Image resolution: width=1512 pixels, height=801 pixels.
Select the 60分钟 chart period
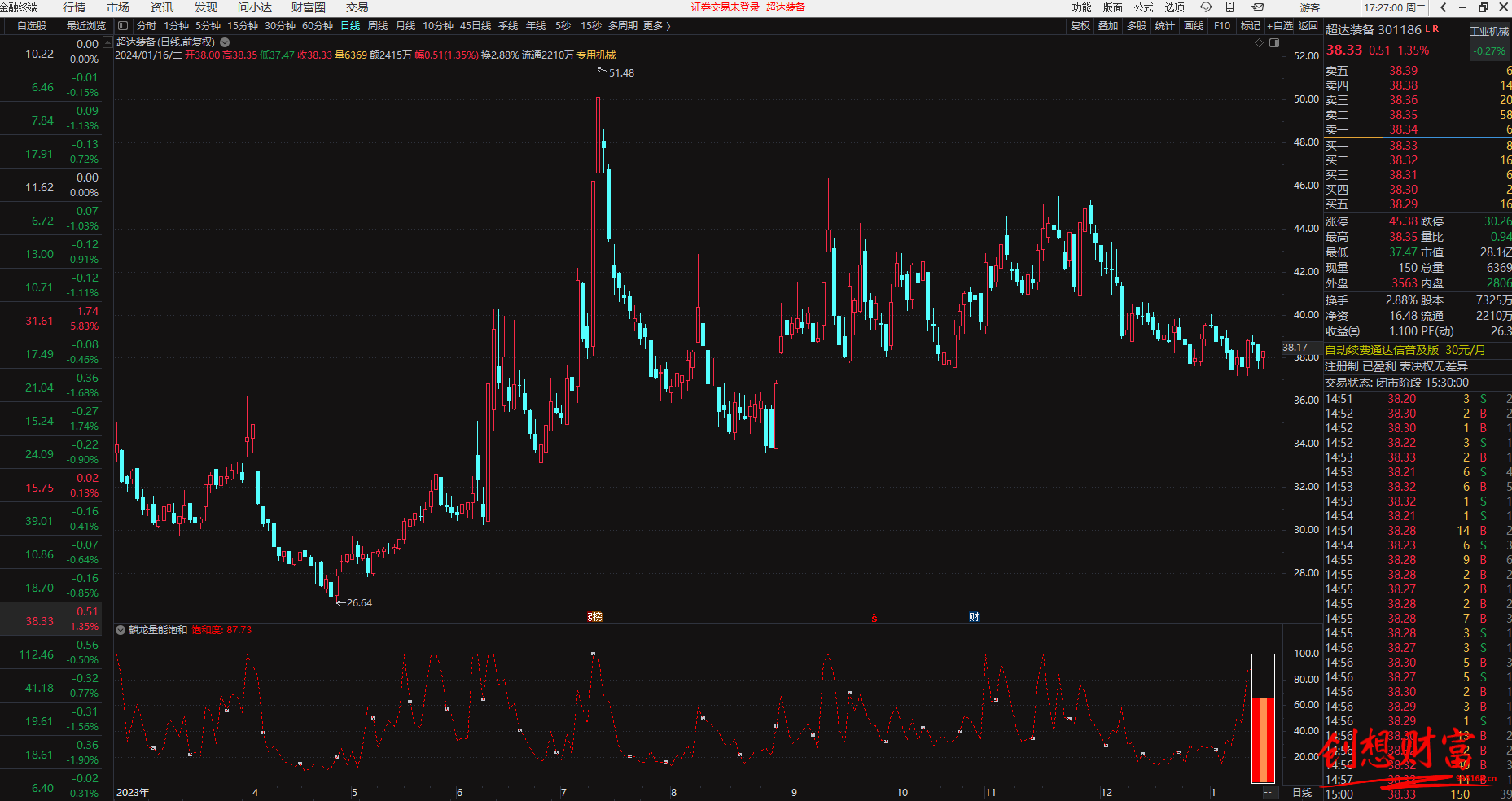point(318,26)
